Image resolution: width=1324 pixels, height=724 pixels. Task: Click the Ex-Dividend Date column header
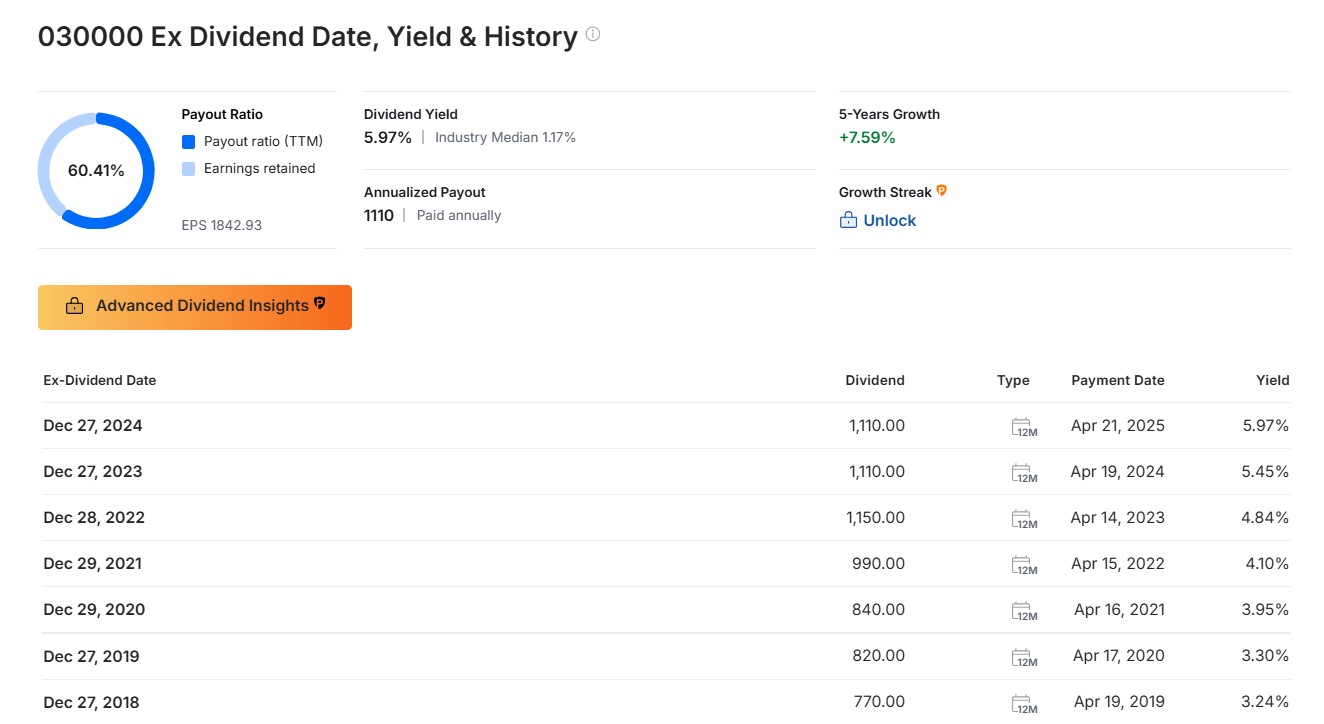click(100, 380)
